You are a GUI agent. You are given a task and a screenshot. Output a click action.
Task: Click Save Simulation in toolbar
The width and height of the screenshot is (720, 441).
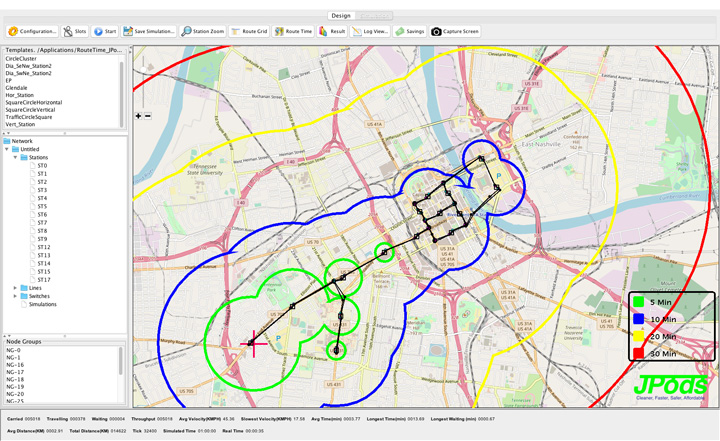[149, 32]
